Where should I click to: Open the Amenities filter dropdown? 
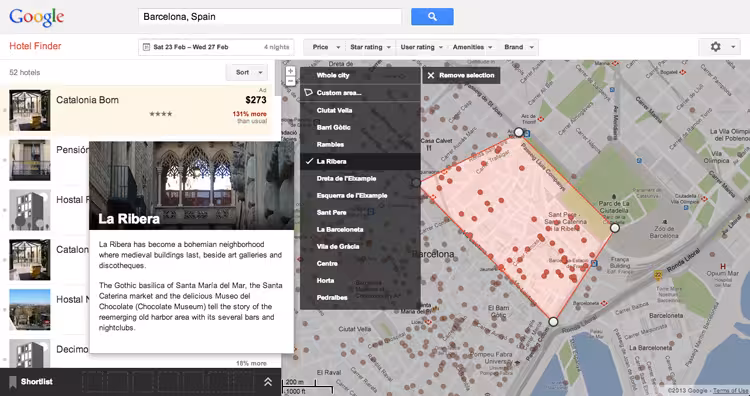(473, 47)
